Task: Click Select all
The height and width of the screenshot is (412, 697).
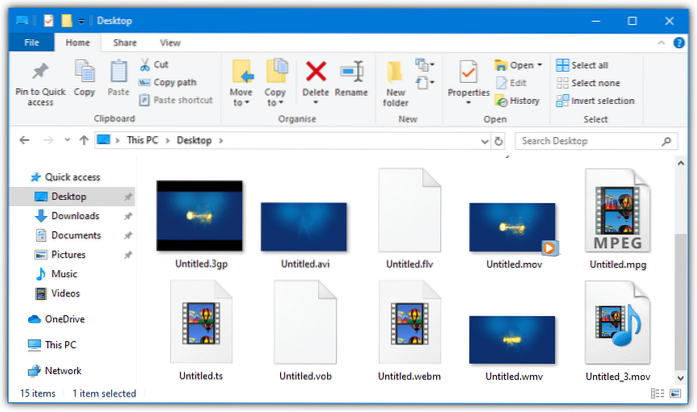Action: 582,65
